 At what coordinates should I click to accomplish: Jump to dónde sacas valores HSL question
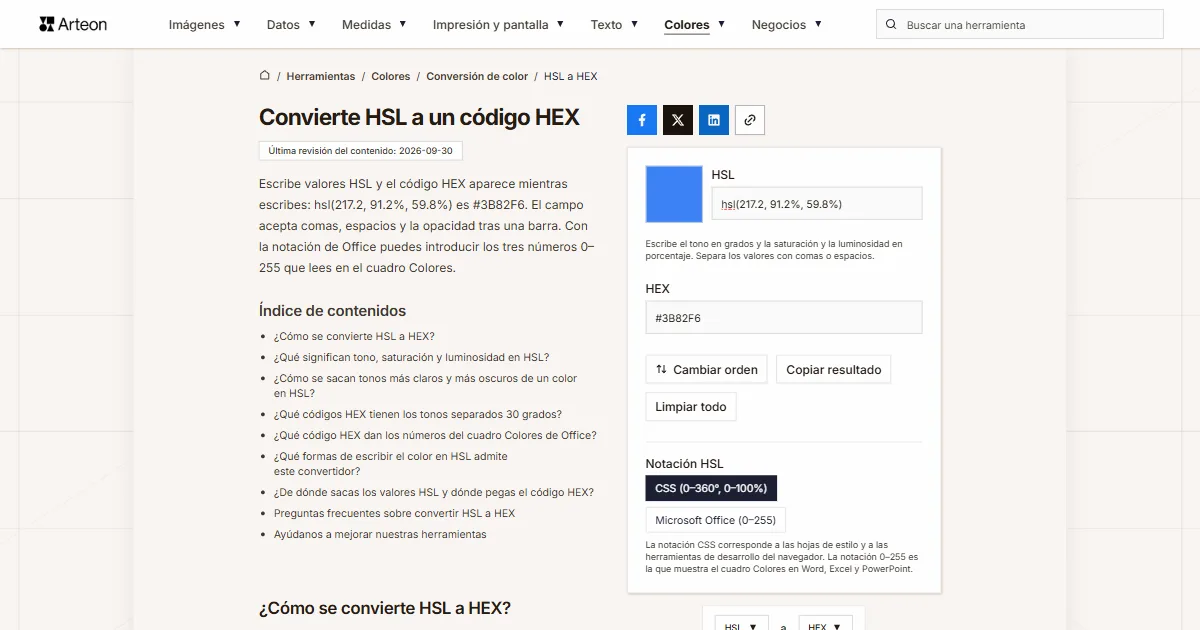pyautogui.click(x=434, y=492)
